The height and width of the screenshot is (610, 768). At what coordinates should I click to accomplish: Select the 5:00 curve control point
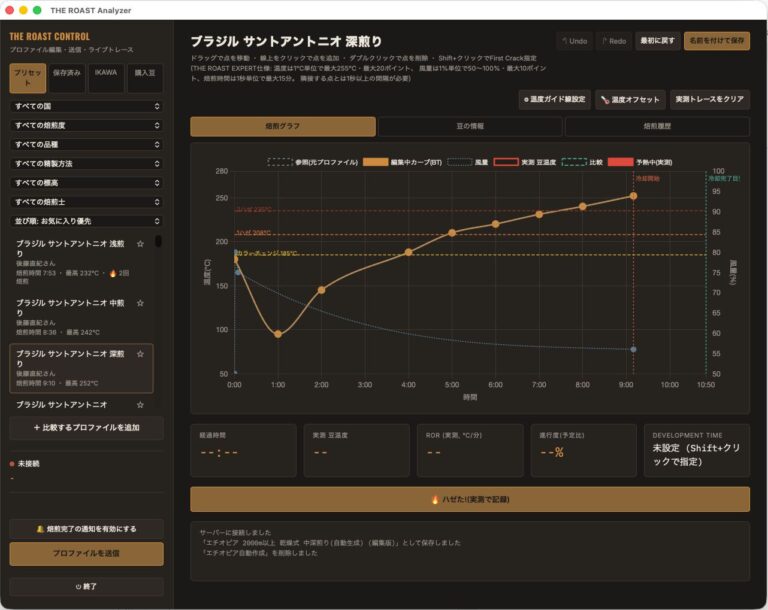452,233
